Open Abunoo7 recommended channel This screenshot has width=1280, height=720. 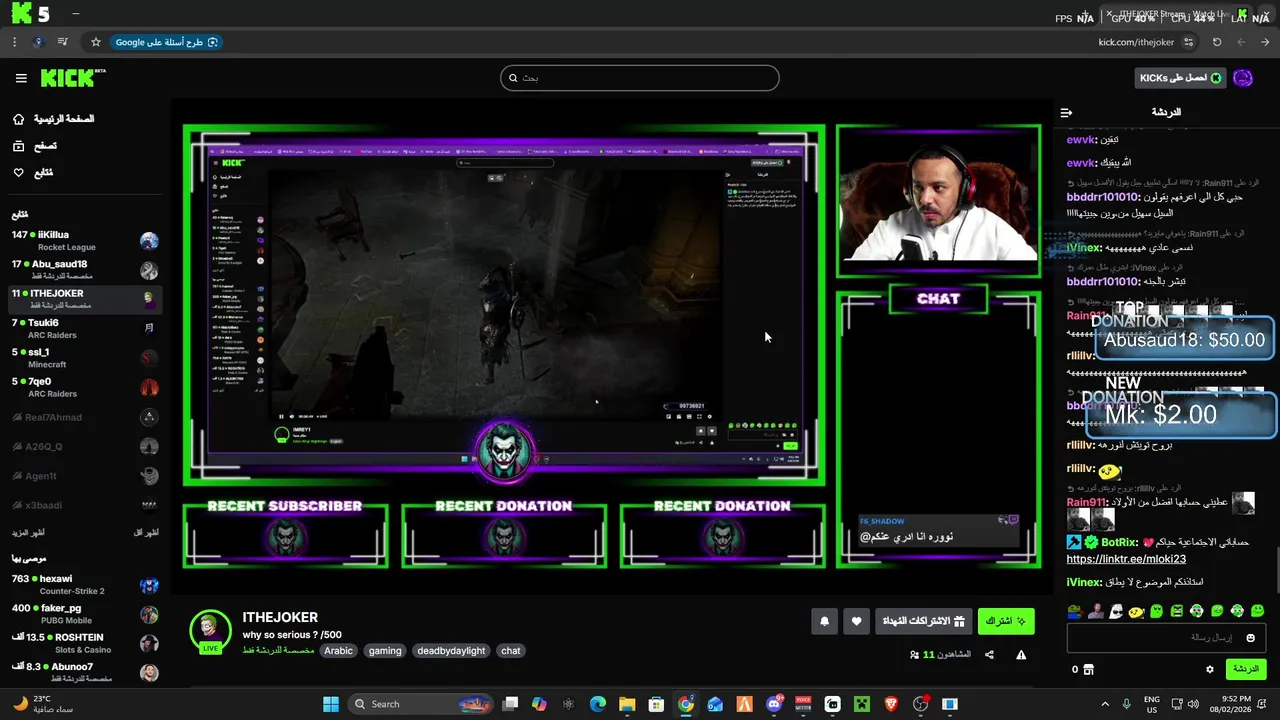85,672
